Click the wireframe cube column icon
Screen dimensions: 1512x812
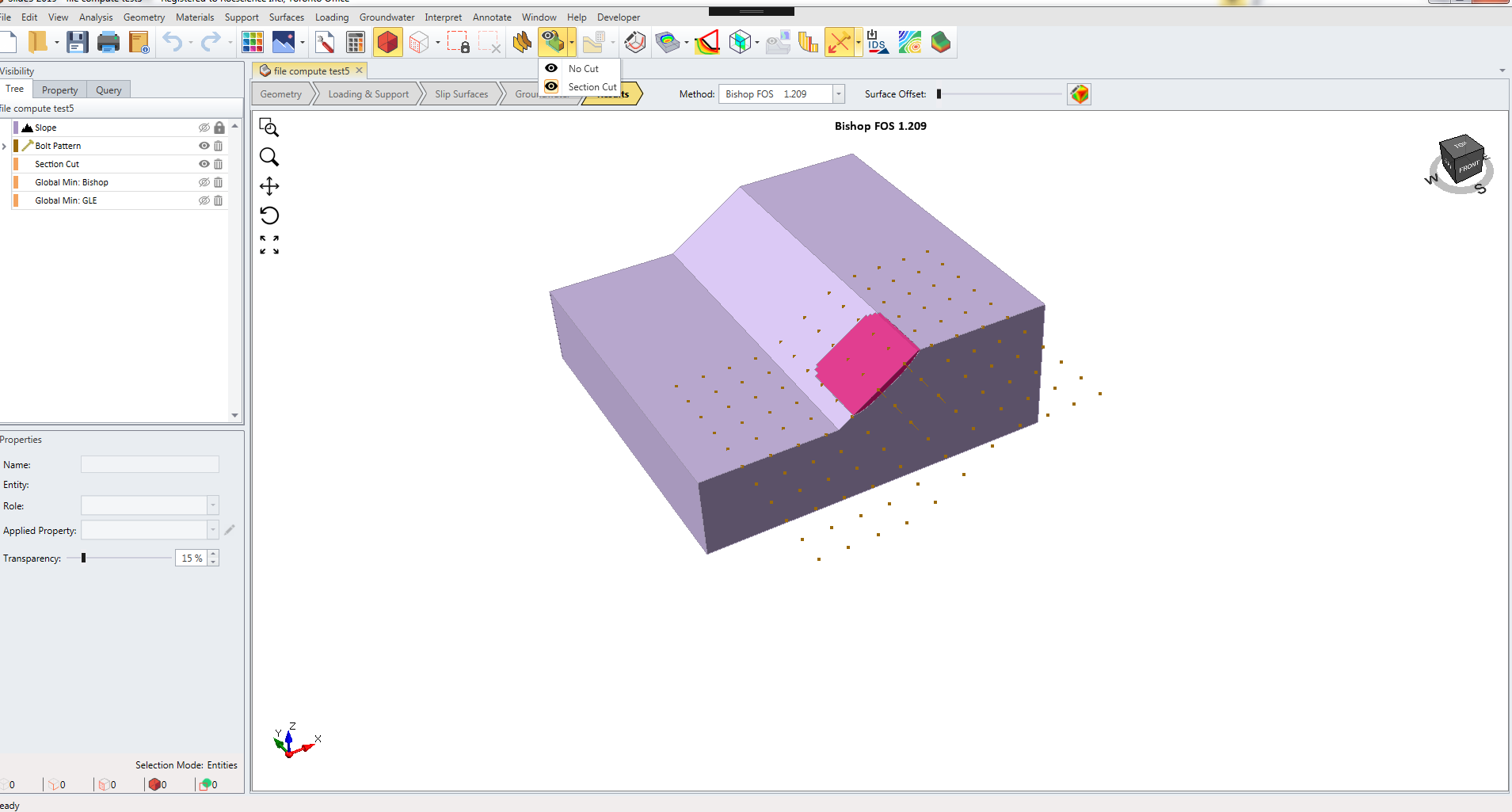(x=740, y=42)
